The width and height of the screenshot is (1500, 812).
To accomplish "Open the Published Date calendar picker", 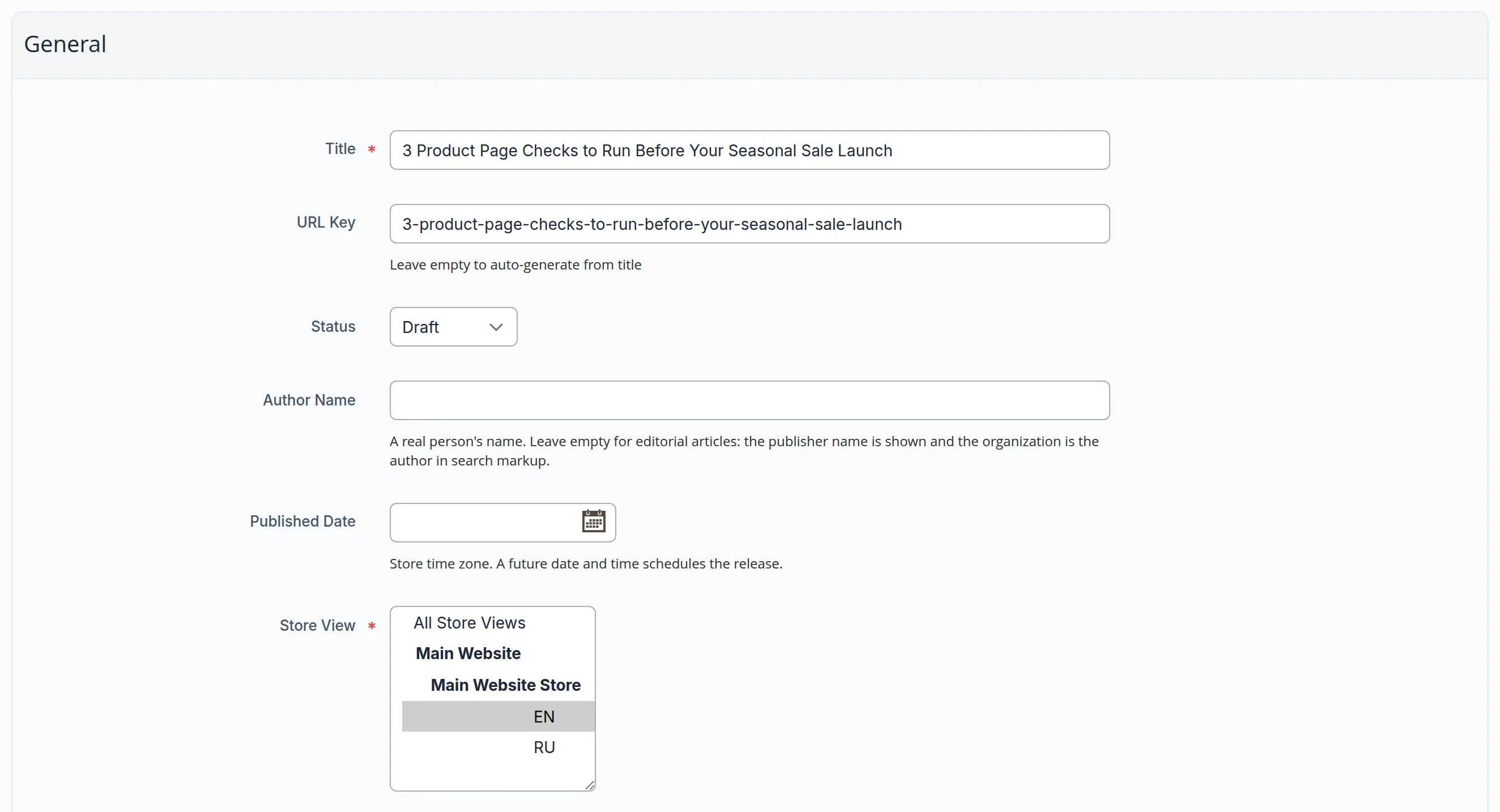I will (x=593, y=522).
